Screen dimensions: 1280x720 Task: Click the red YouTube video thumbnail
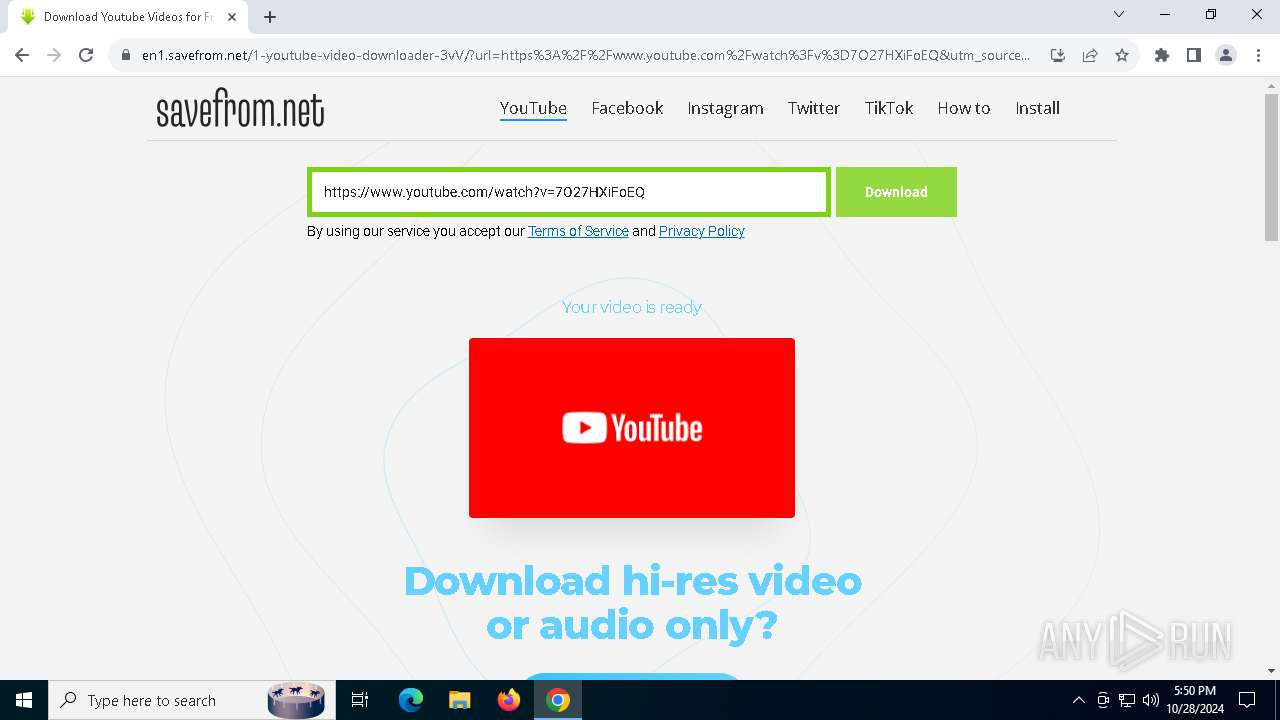(632, 428)
